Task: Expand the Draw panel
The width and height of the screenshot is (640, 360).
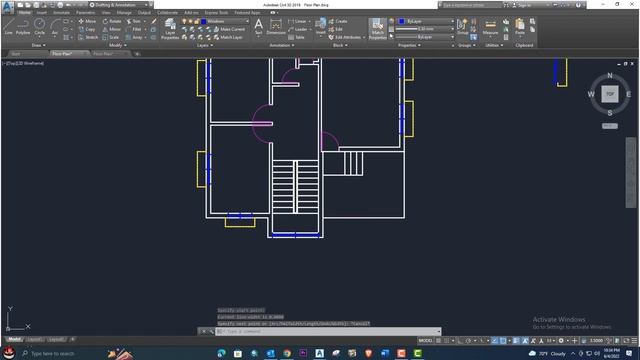Action: 39,45
